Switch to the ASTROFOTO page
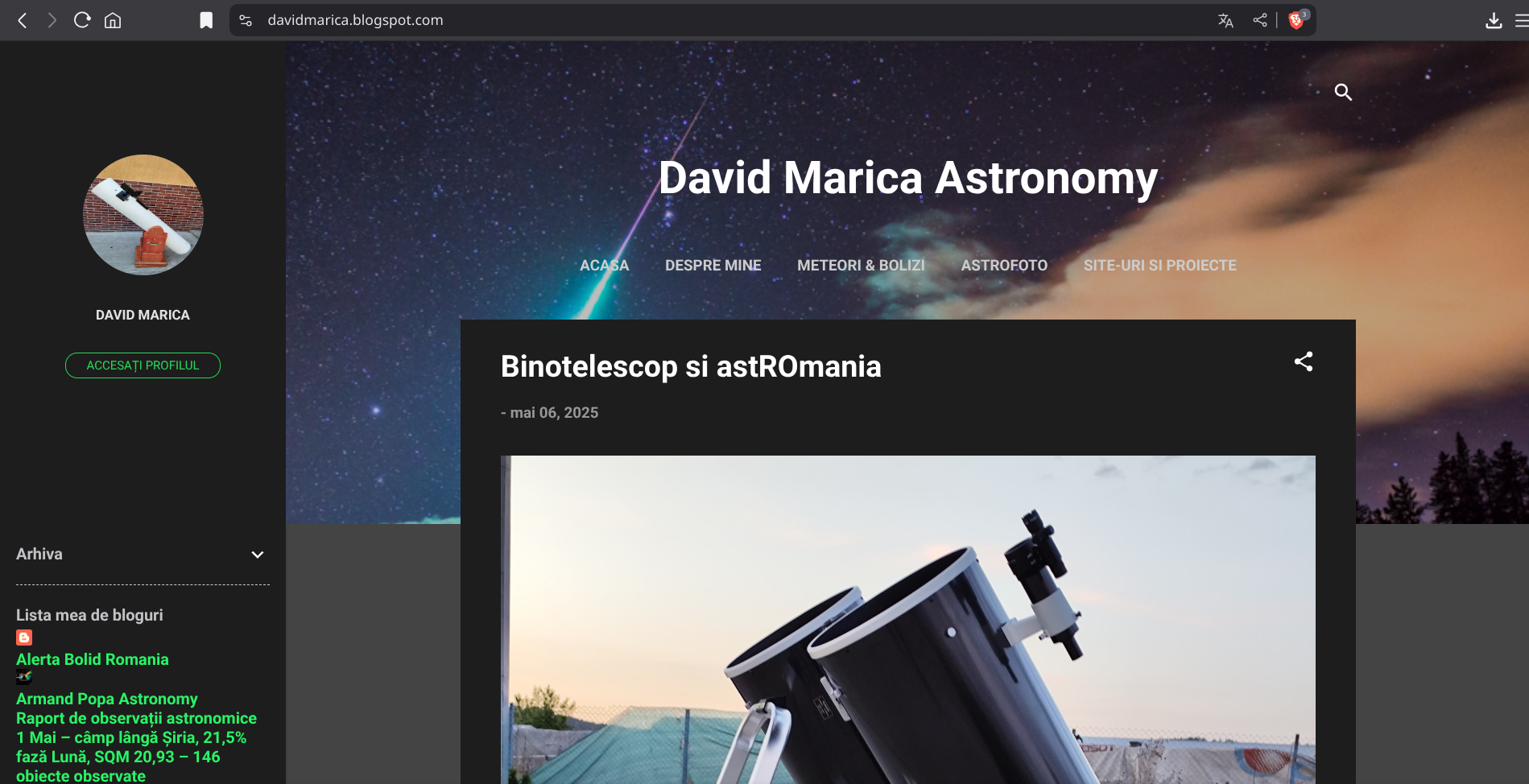1529x784 pixels. (x=1004, y=265)
